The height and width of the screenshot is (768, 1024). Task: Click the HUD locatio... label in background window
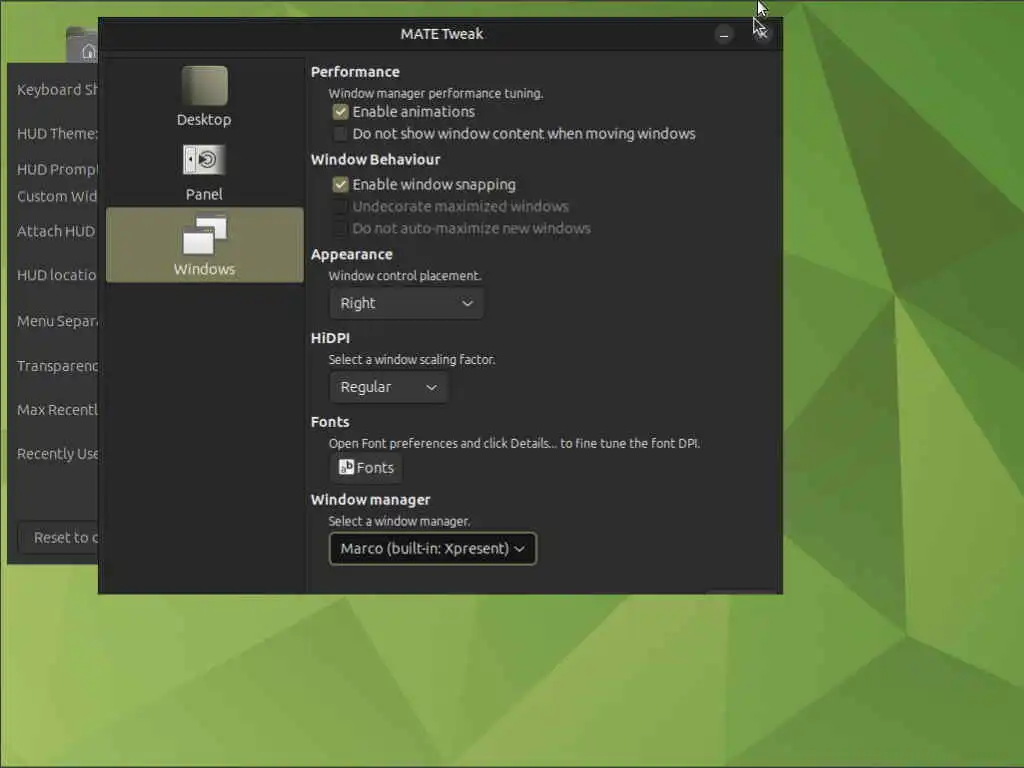57,276
